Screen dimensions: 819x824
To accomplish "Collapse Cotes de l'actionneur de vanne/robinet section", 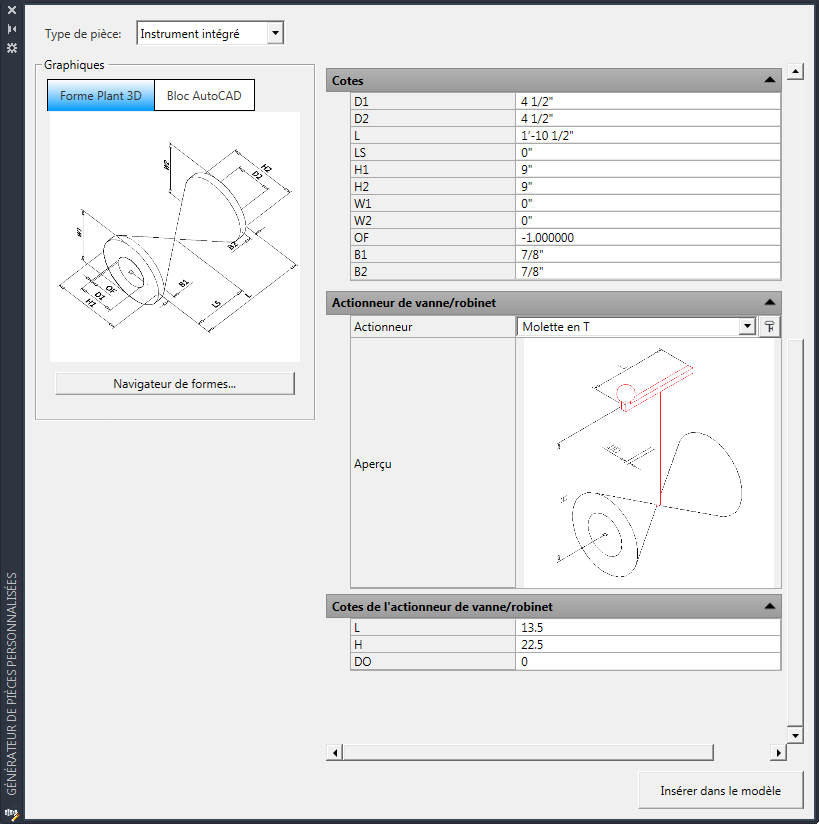I will pyautogui.click(x=770, y=606).
